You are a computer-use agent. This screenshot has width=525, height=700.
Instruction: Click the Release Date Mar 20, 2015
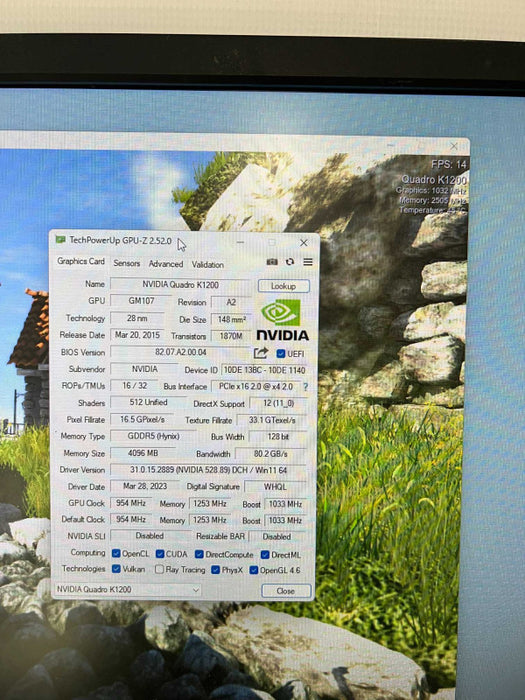(137, 335)
